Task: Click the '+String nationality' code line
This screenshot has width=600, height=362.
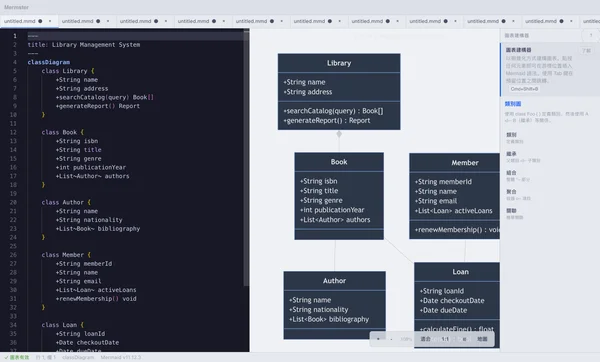Action: [x=89, y=220]
